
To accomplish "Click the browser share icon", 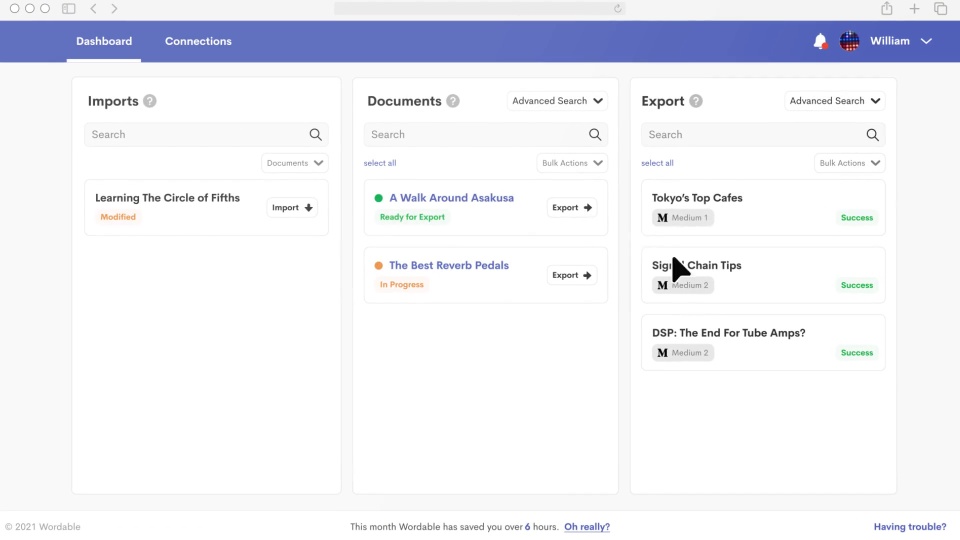I will click(886, 9).
